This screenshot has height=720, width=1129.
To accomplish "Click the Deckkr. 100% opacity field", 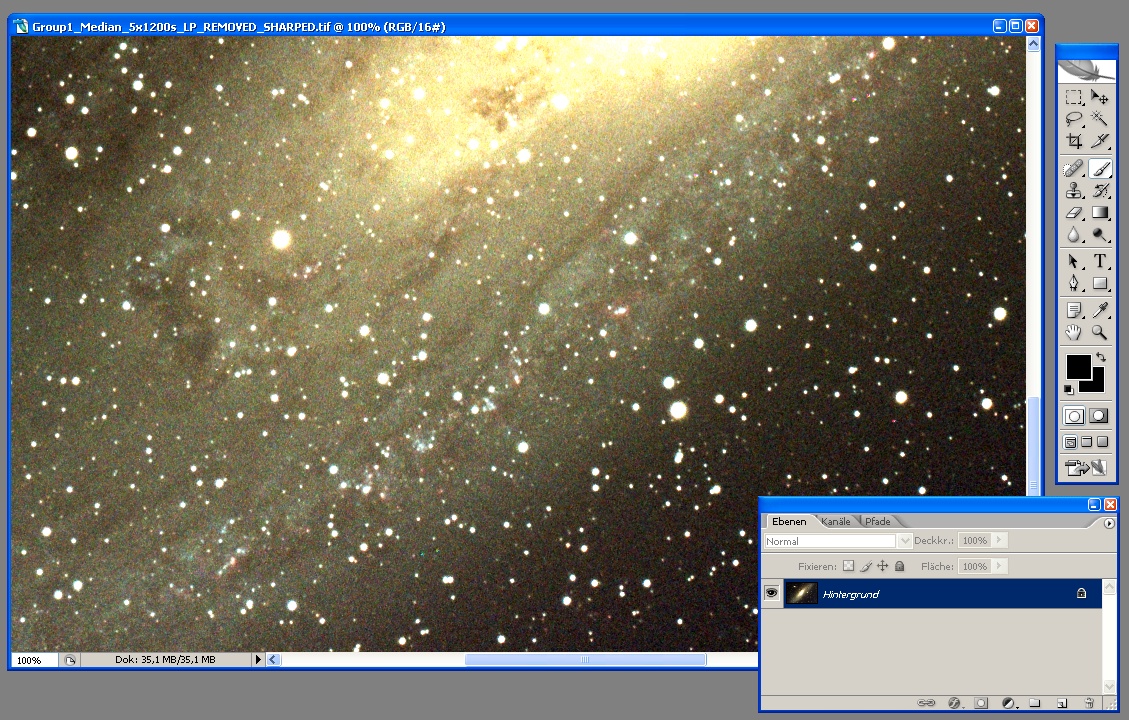I will (x=975, y=540).
